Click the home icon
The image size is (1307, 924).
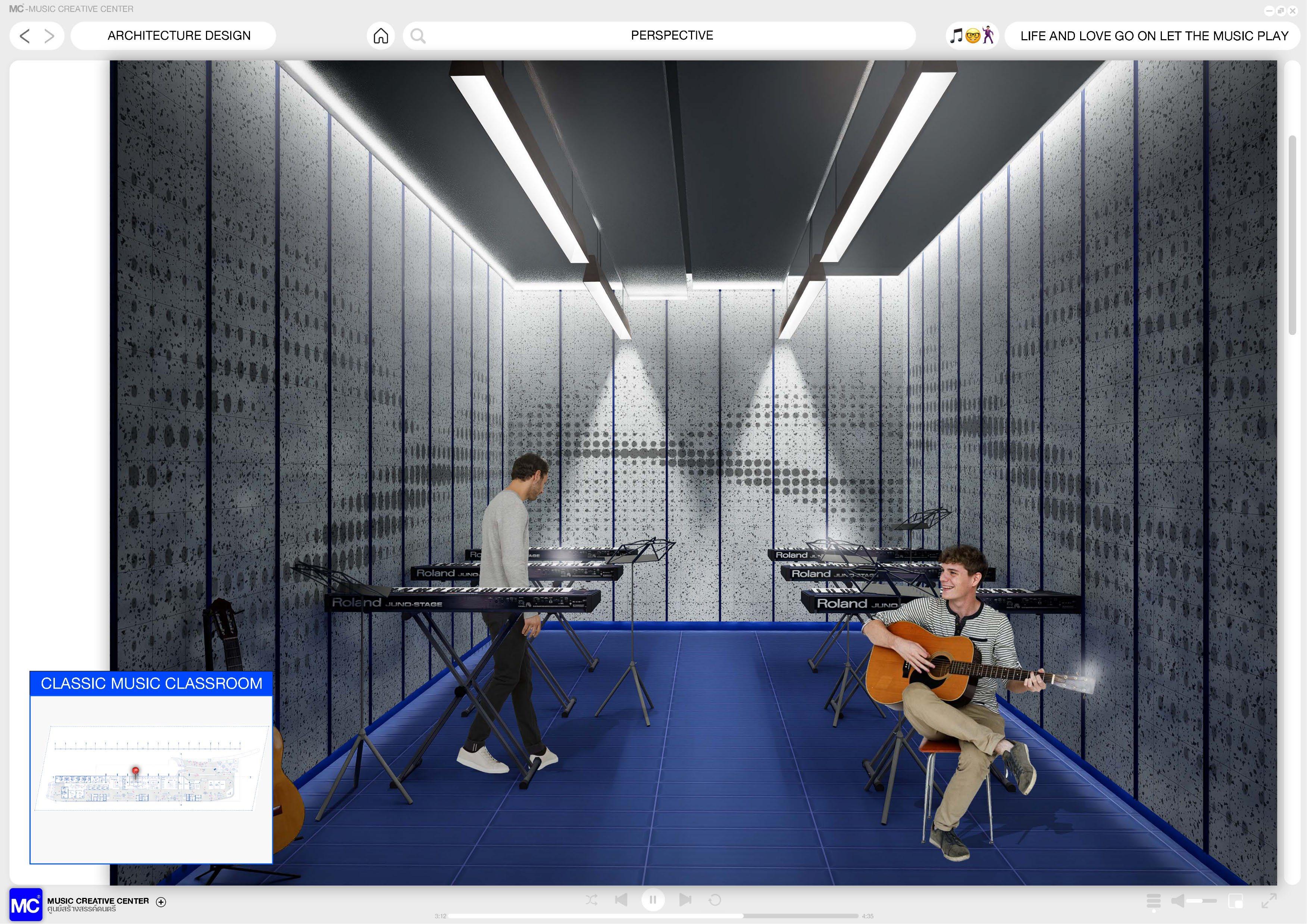click(x=381, y=36)
